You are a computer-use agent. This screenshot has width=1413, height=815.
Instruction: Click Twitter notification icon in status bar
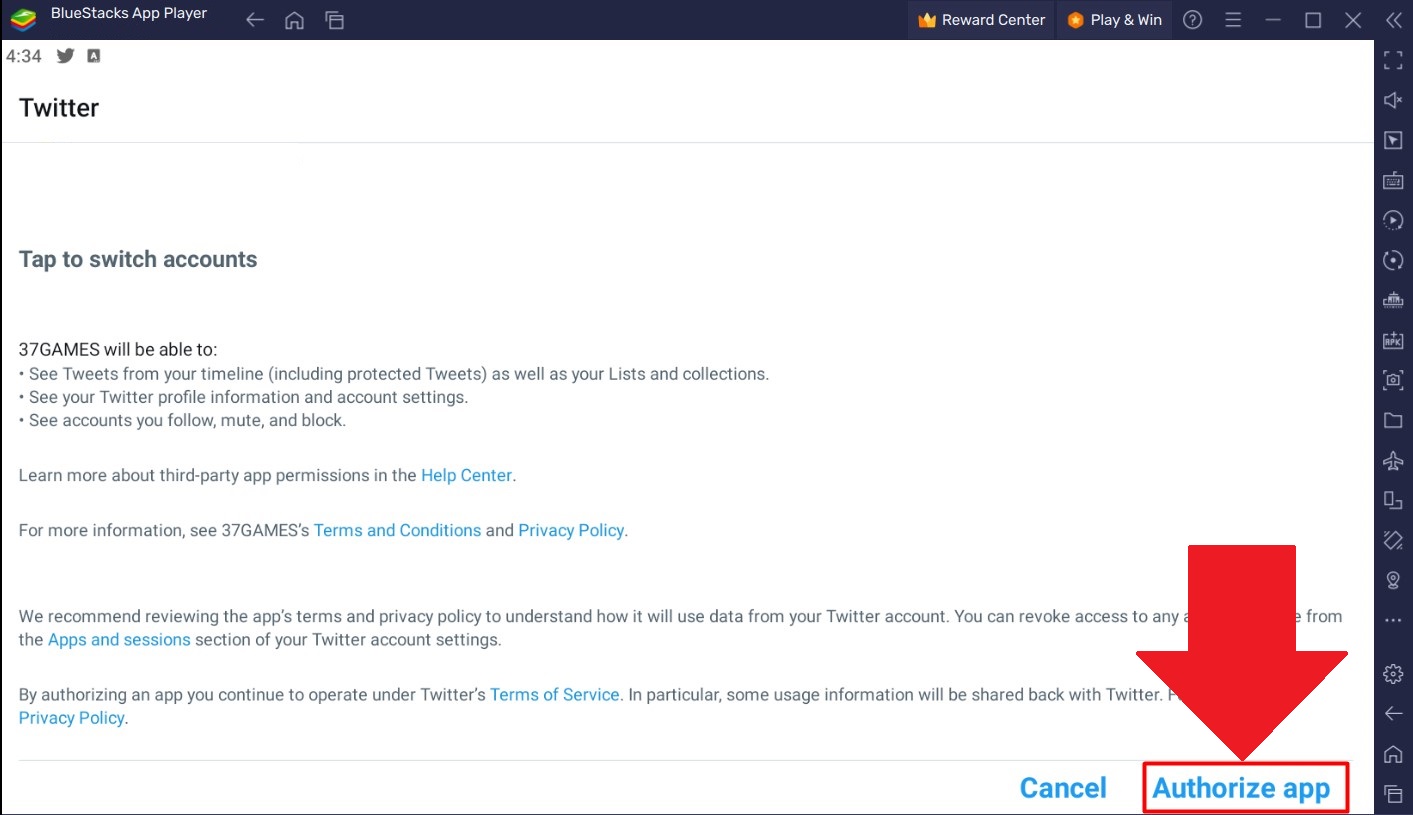[x=66, y=56]
